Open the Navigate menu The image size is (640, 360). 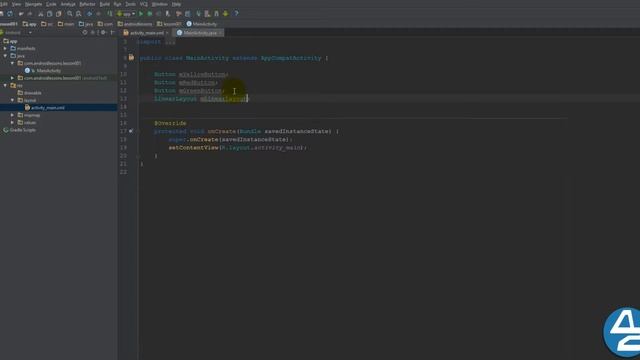(x=33, y=4)
